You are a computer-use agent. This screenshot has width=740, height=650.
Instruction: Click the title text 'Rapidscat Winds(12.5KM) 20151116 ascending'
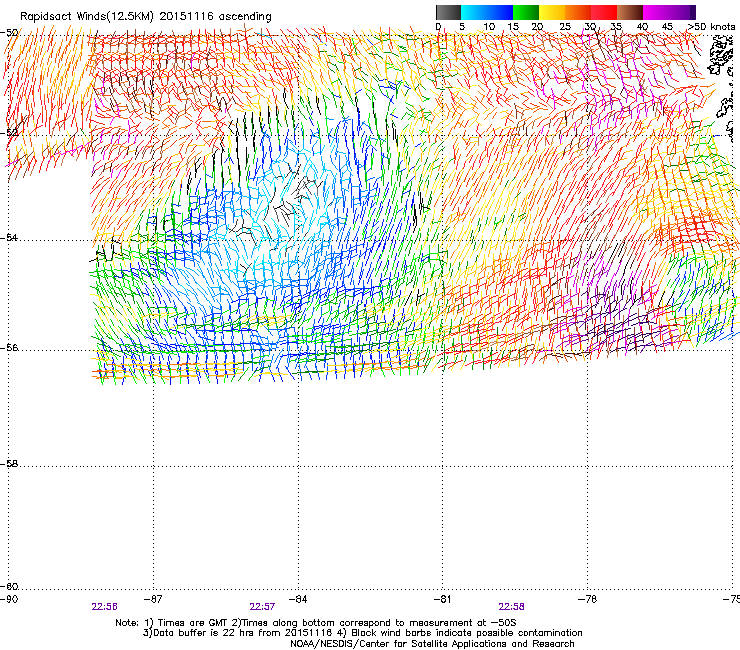146,17
